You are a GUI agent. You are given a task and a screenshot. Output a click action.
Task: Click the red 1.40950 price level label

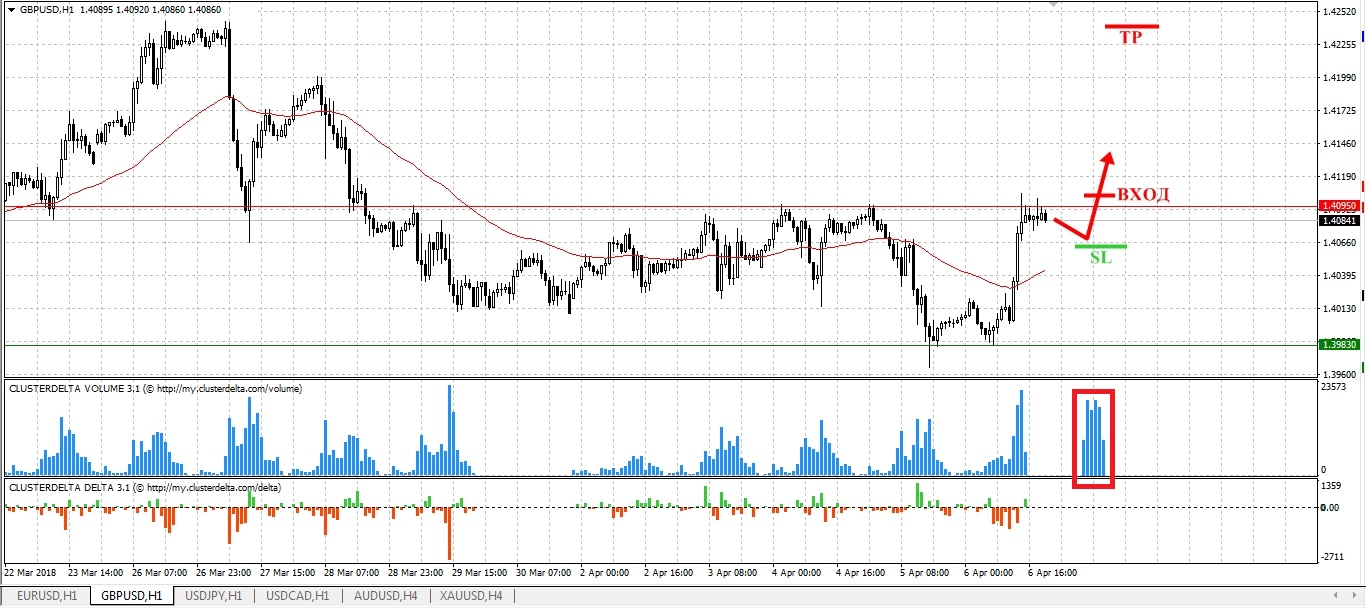(1337, 205)
